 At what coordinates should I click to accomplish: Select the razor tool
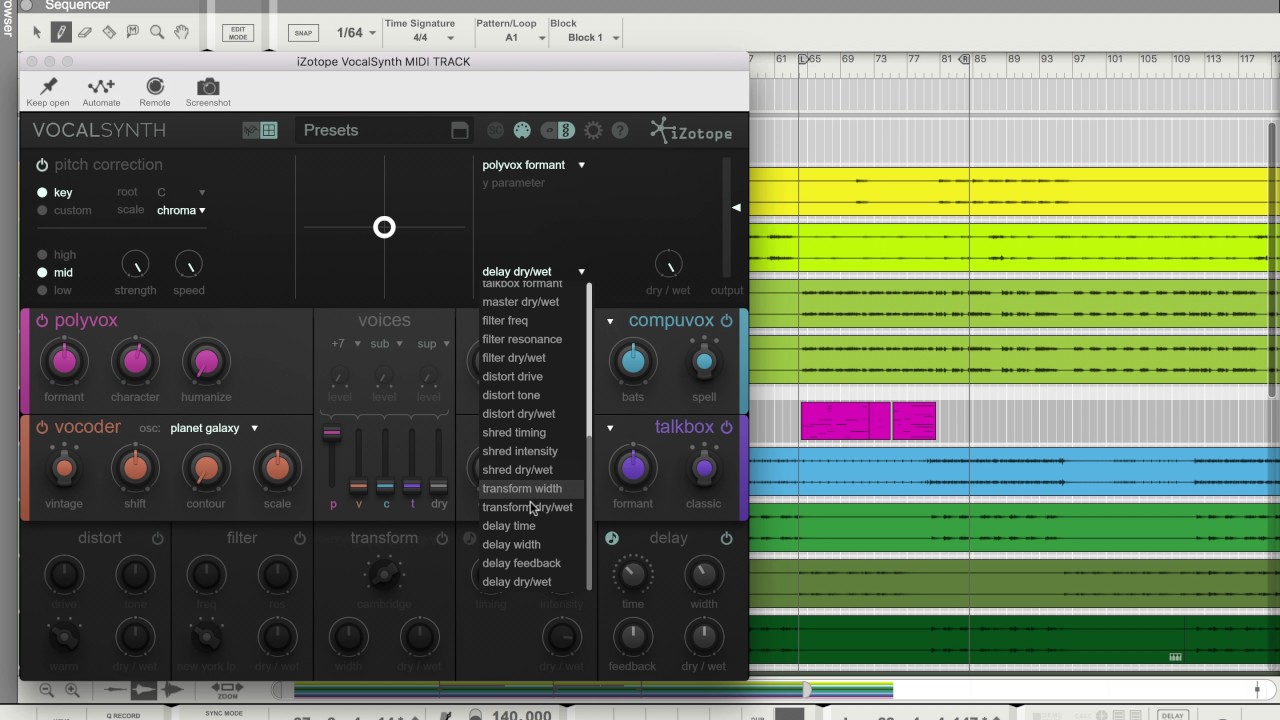109,32
